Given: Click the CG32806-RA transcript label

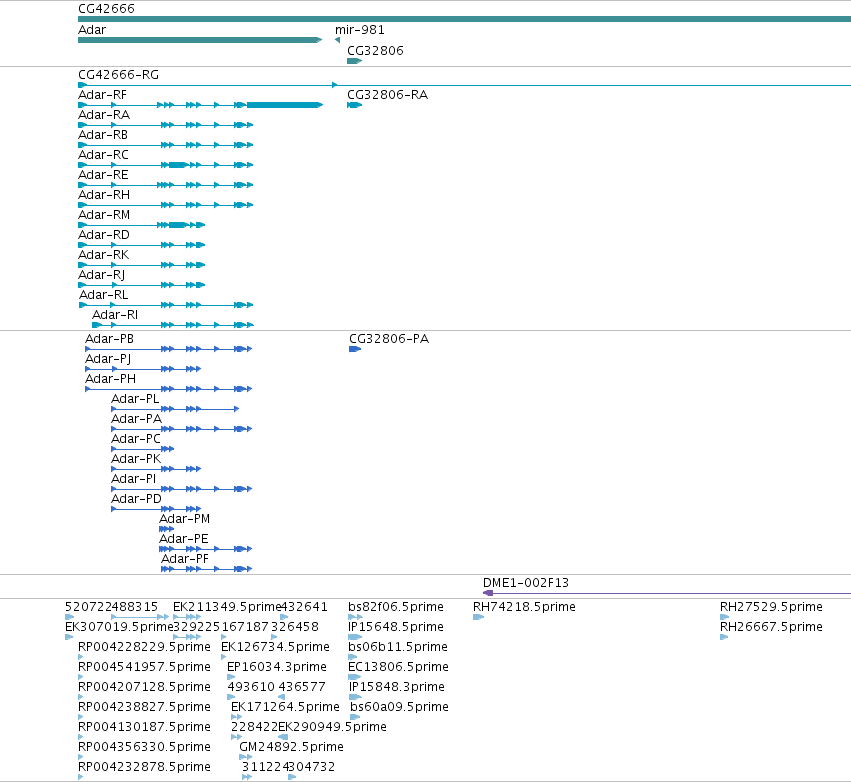Looking at the screenshot, I should coord(388,95).
